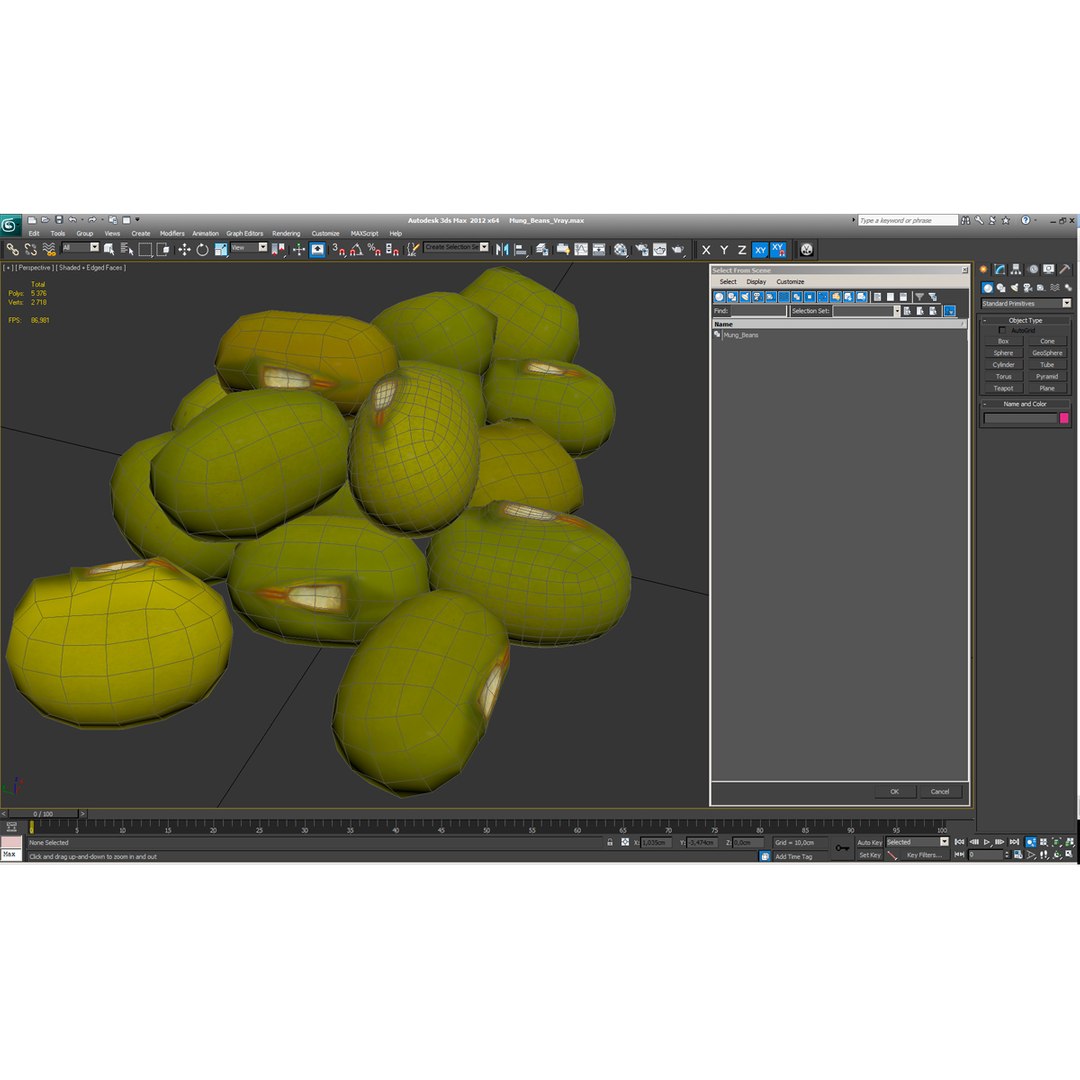Image resolution: width=1080 pixels, height=1080 pixels.
Task: Open Customize menu in Select From Scene
Action: click(790, 282)
